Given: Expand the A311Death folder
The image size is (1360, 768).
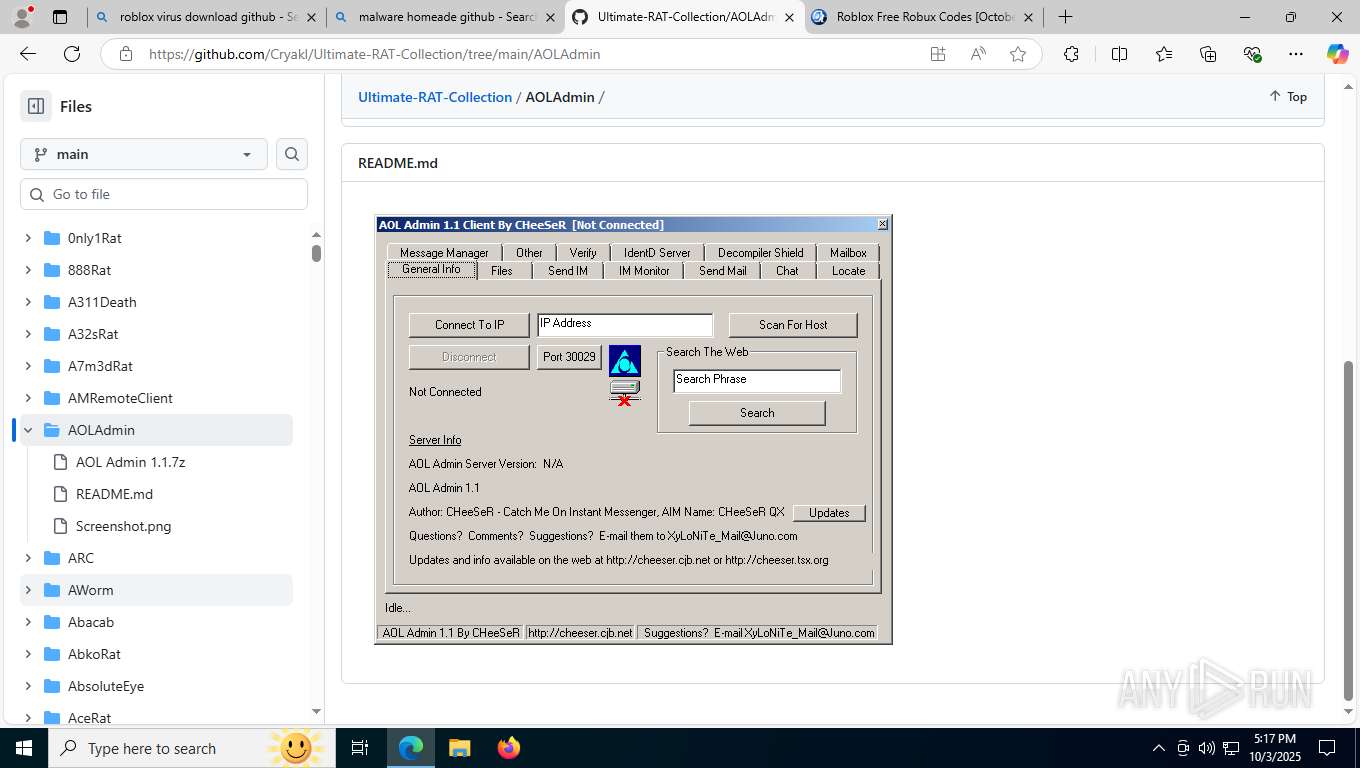Looking at the screenshot, I should click(x=28, y=302).
